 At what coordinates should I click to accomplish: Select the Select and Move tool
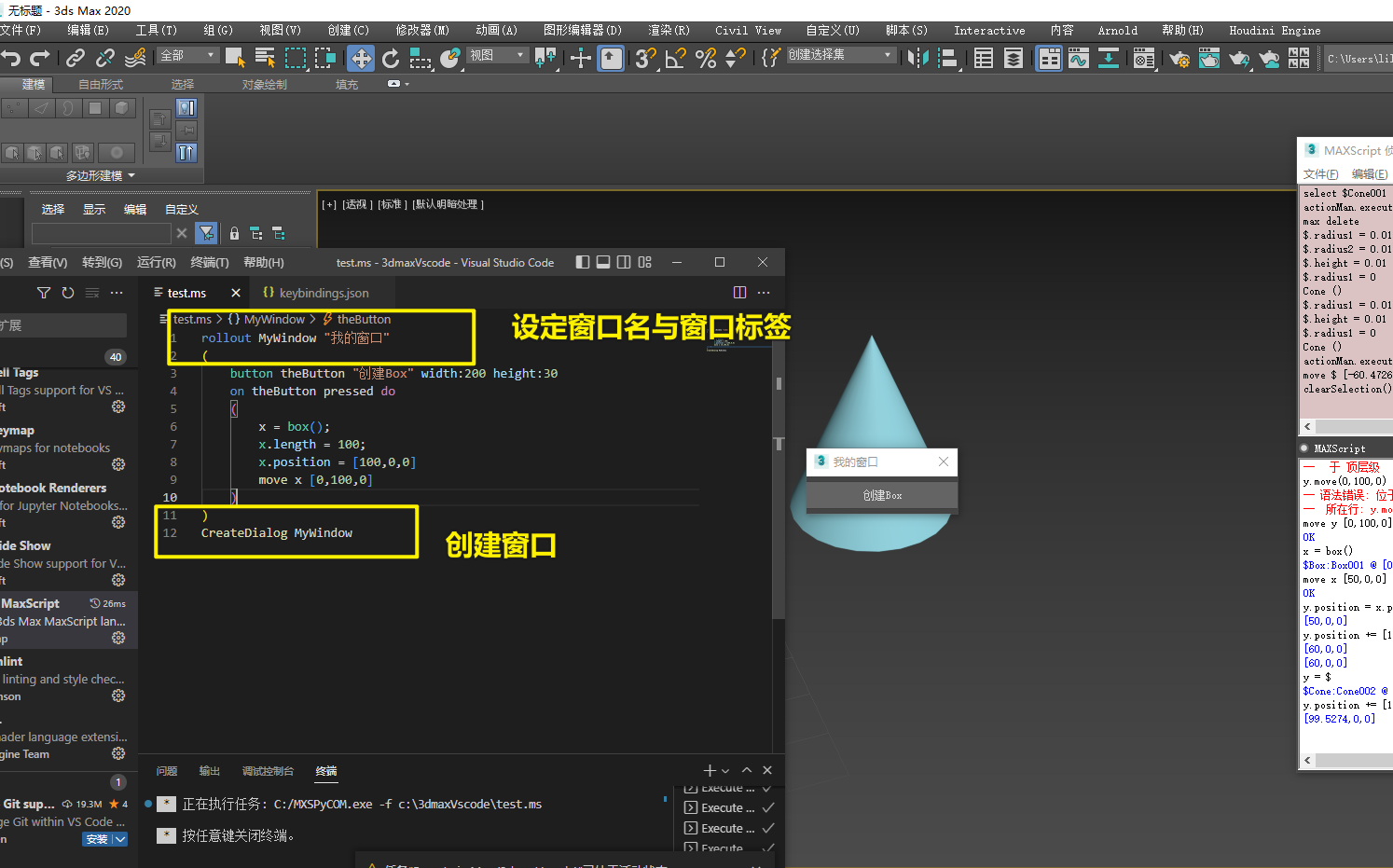[360, 57]
